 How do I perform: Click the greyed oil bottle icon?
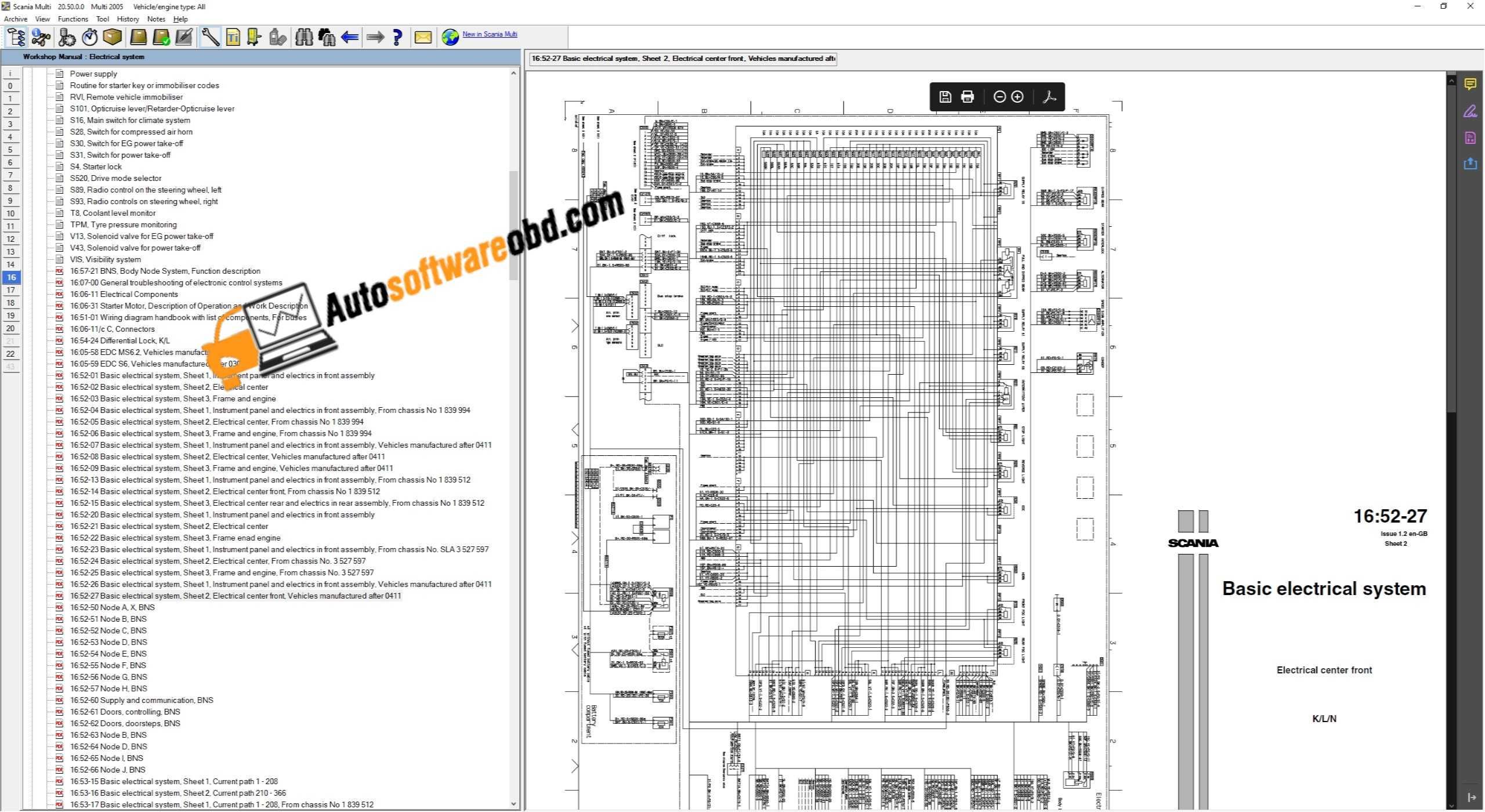click(278, 37)
